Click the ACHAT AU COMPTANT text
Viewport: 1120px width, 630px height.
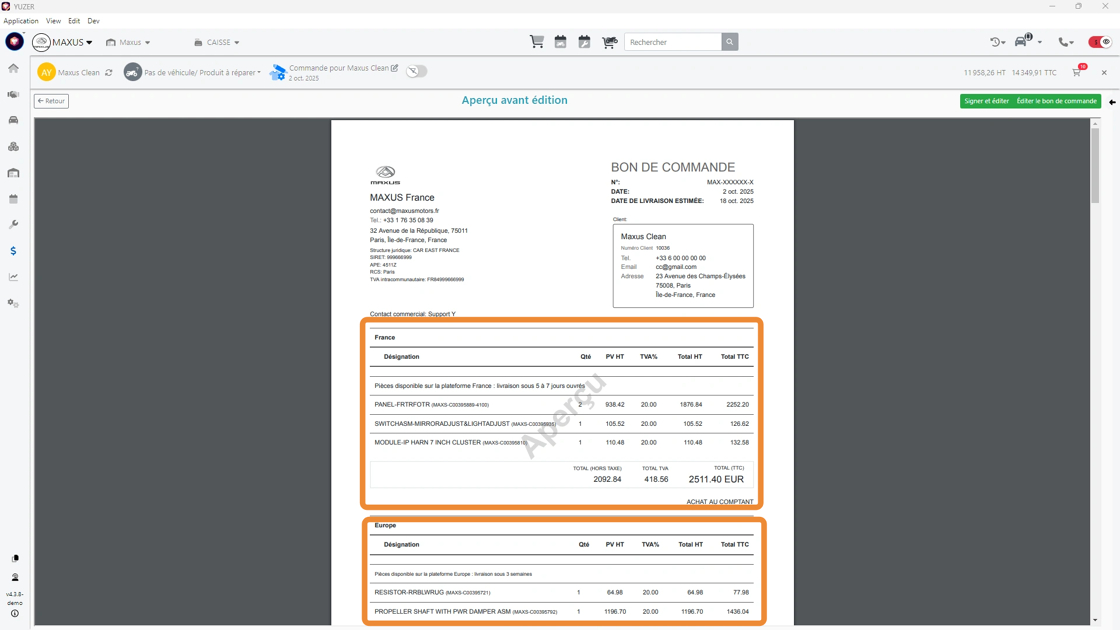coord(719,501)
